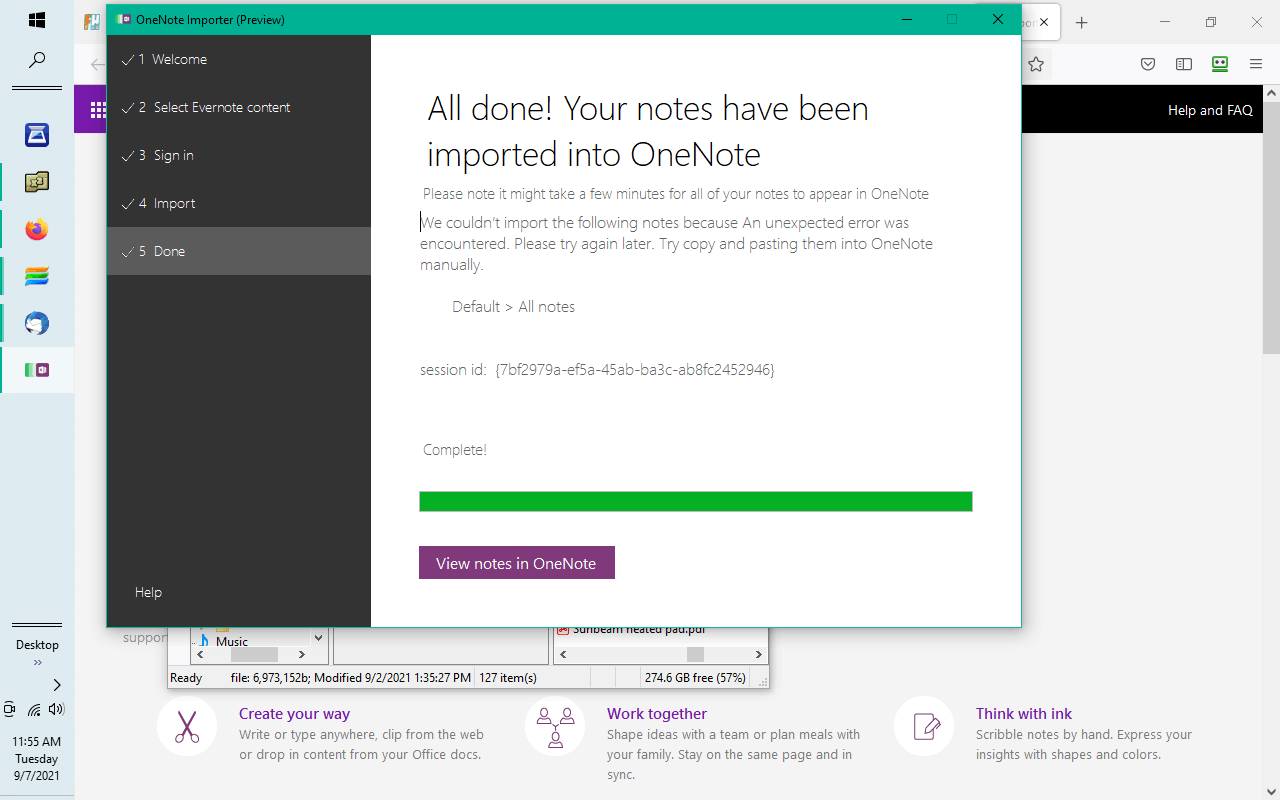
Task: Go to step 4 Import
Action: [x=239, y=203]
